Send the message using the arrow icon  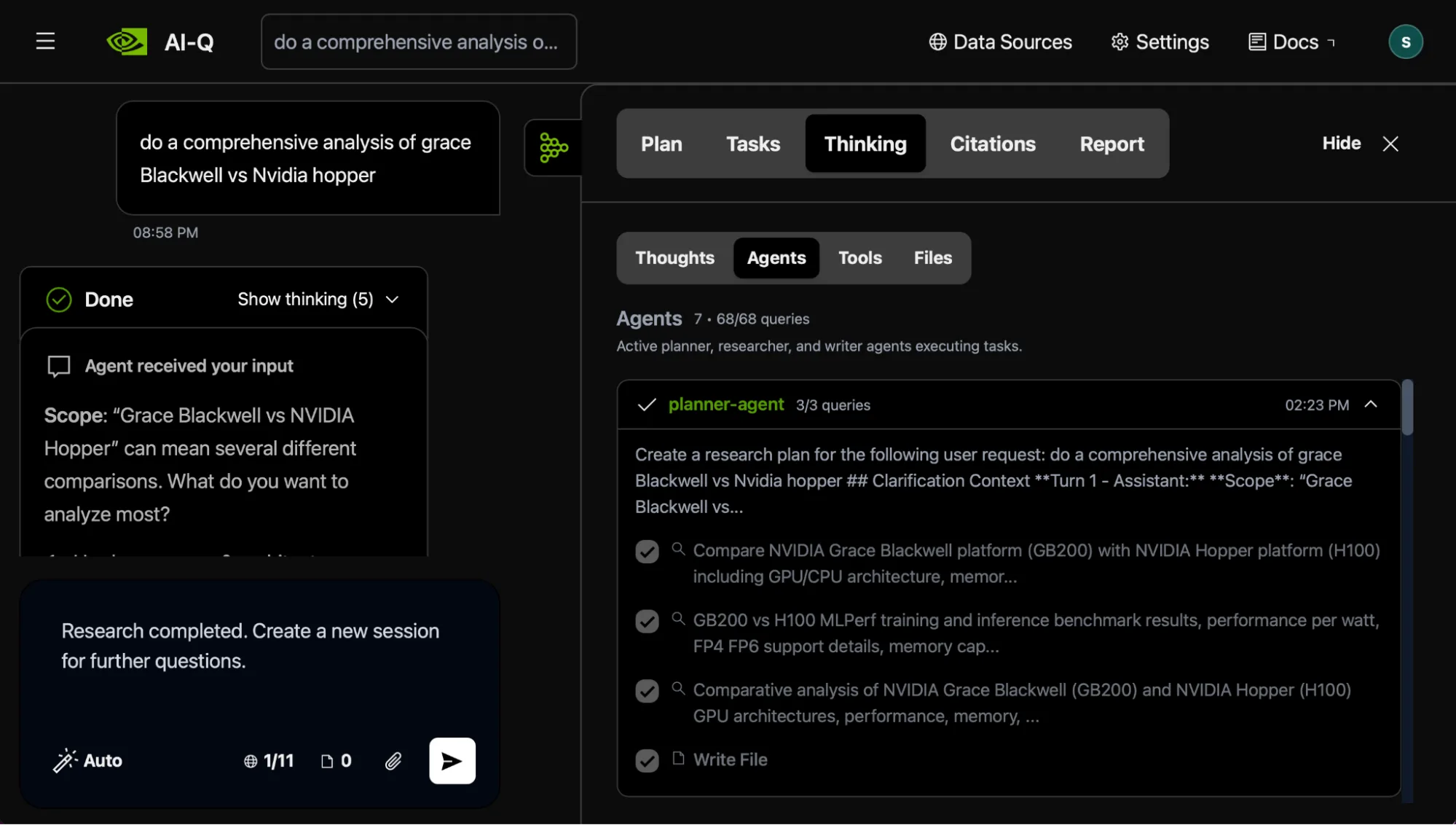point(452,761)
